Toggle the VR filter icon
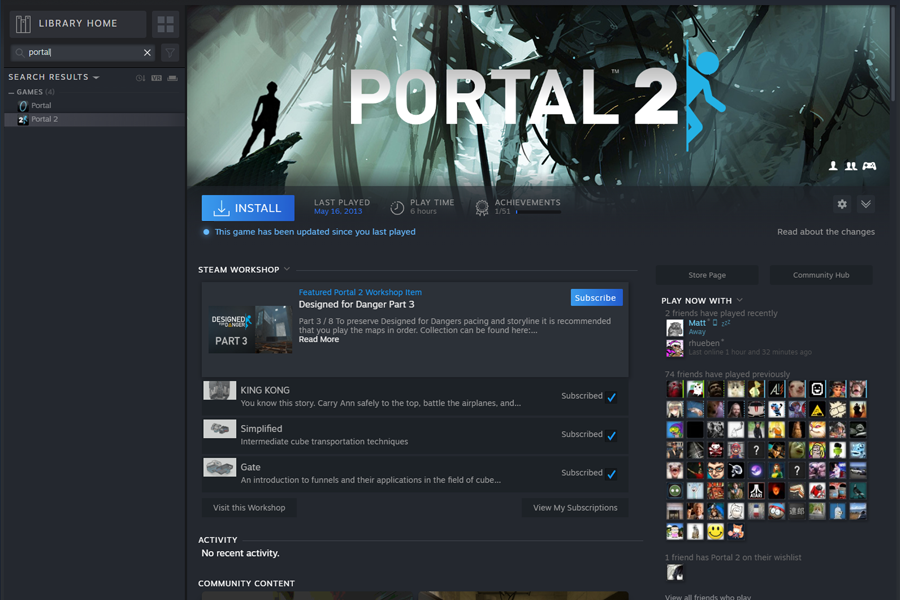The image size is (900, 600). pyautogui.click(x=156, y=78)
